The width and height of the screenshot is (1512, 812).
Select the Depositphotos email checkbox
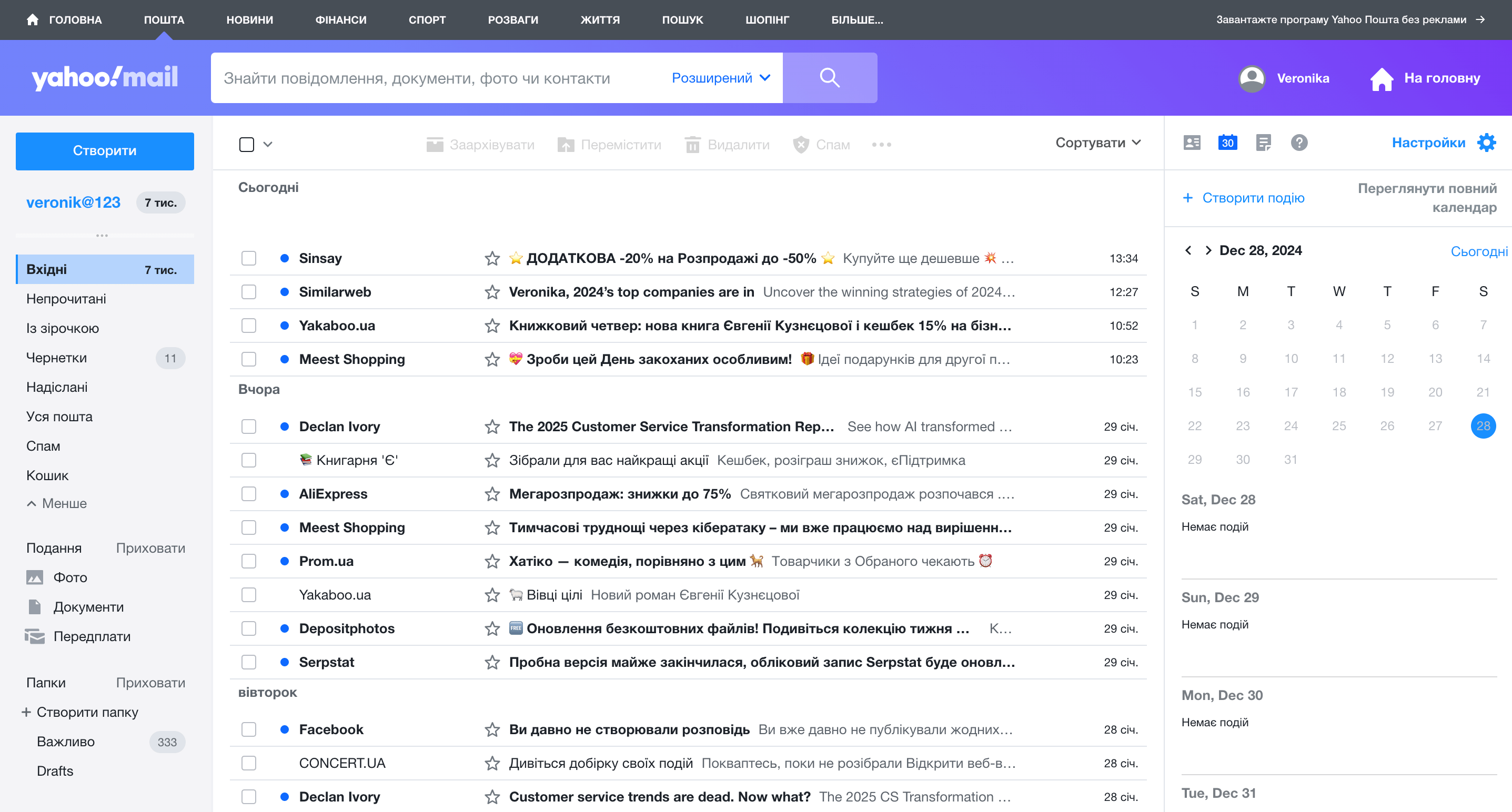[249, 628]
